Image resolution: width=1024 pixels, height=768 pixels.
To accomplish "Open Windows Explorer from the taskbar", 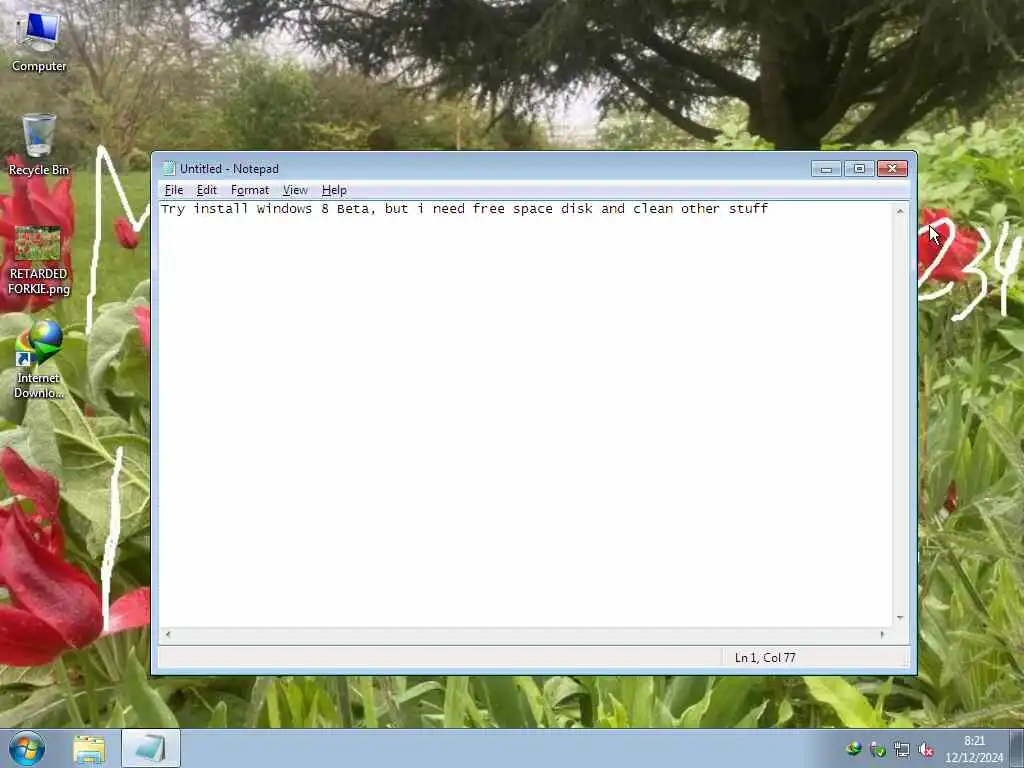I will [89, 749].
